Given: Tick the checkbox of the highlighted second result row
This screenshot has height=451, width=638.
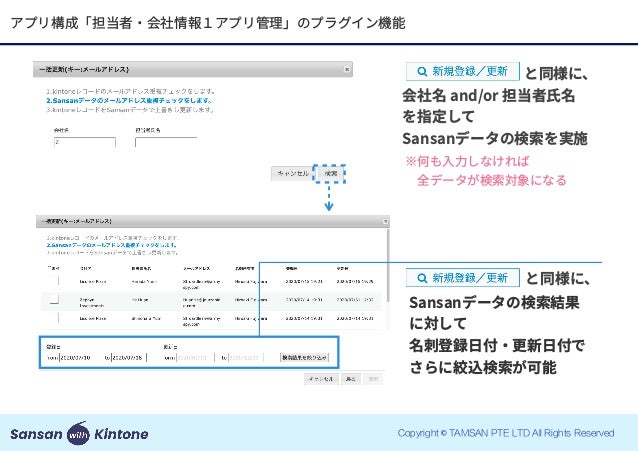Looking at the screenshot, I should point(54,300).
